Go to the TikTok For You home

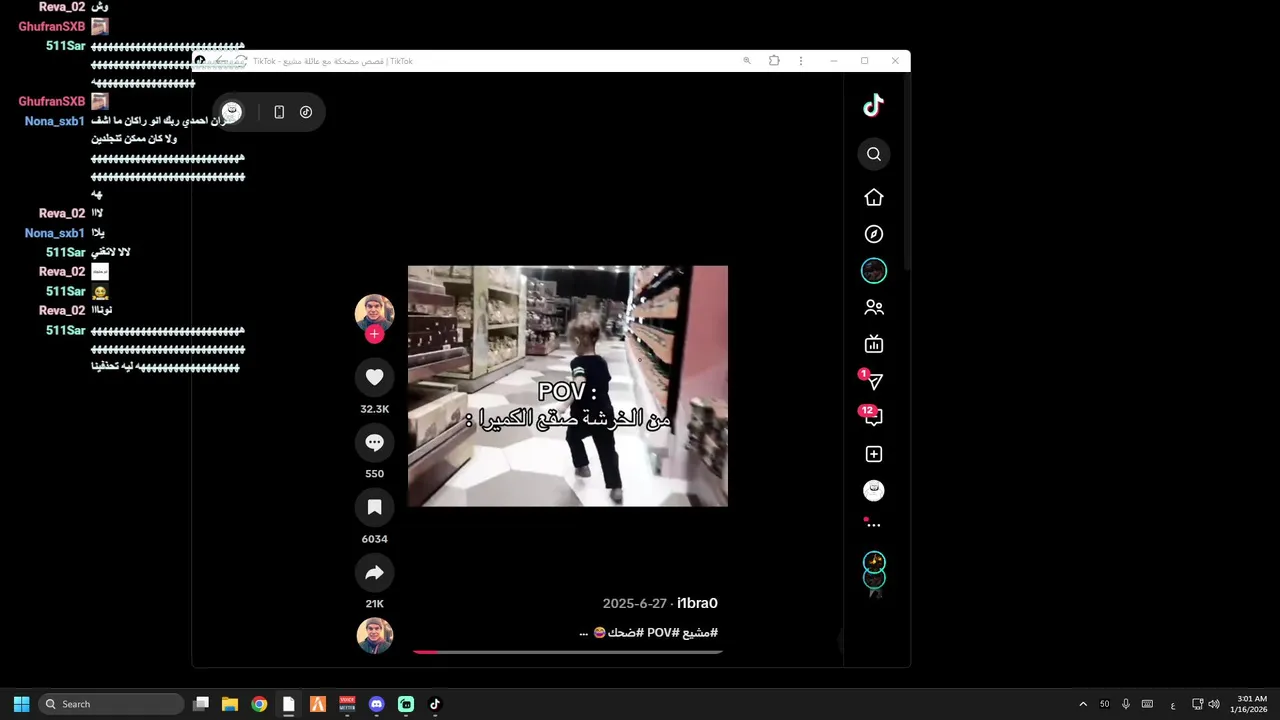[874, 197]
